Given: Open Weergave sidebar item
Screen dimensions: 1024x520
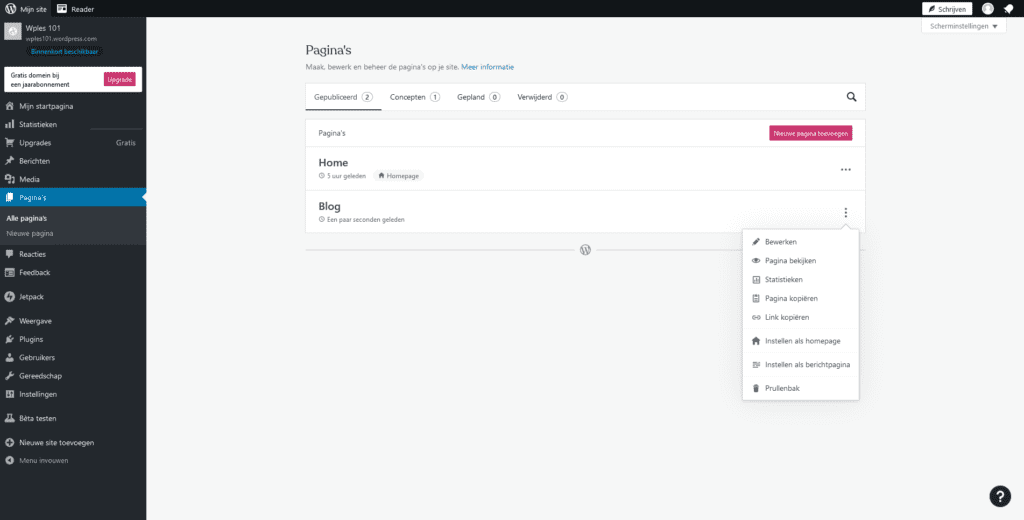Looking at the screenshot, I should click(x=73, y=321).
